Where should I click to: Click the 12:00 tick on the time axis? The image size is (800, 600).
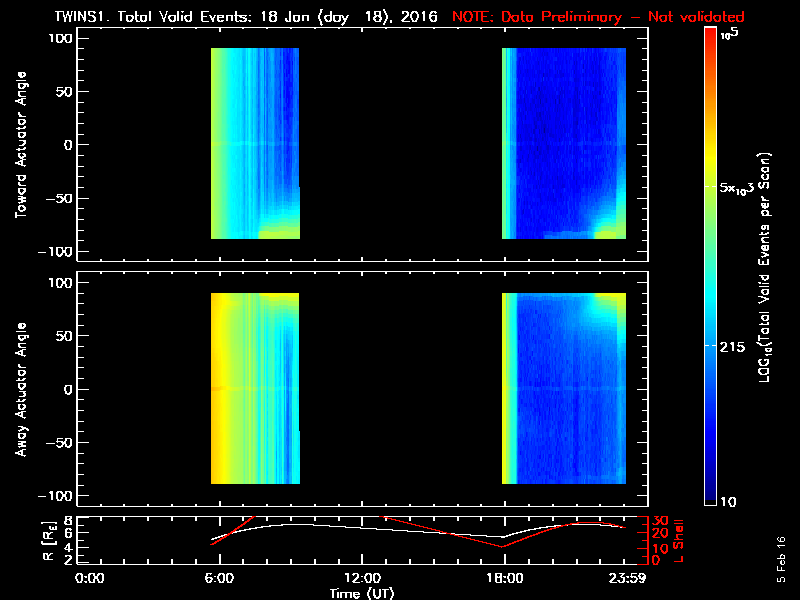(361, 578)
